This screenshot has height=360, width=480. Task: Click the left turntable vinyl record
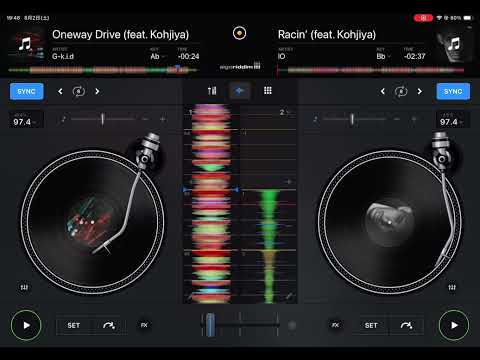pos(92,222)
